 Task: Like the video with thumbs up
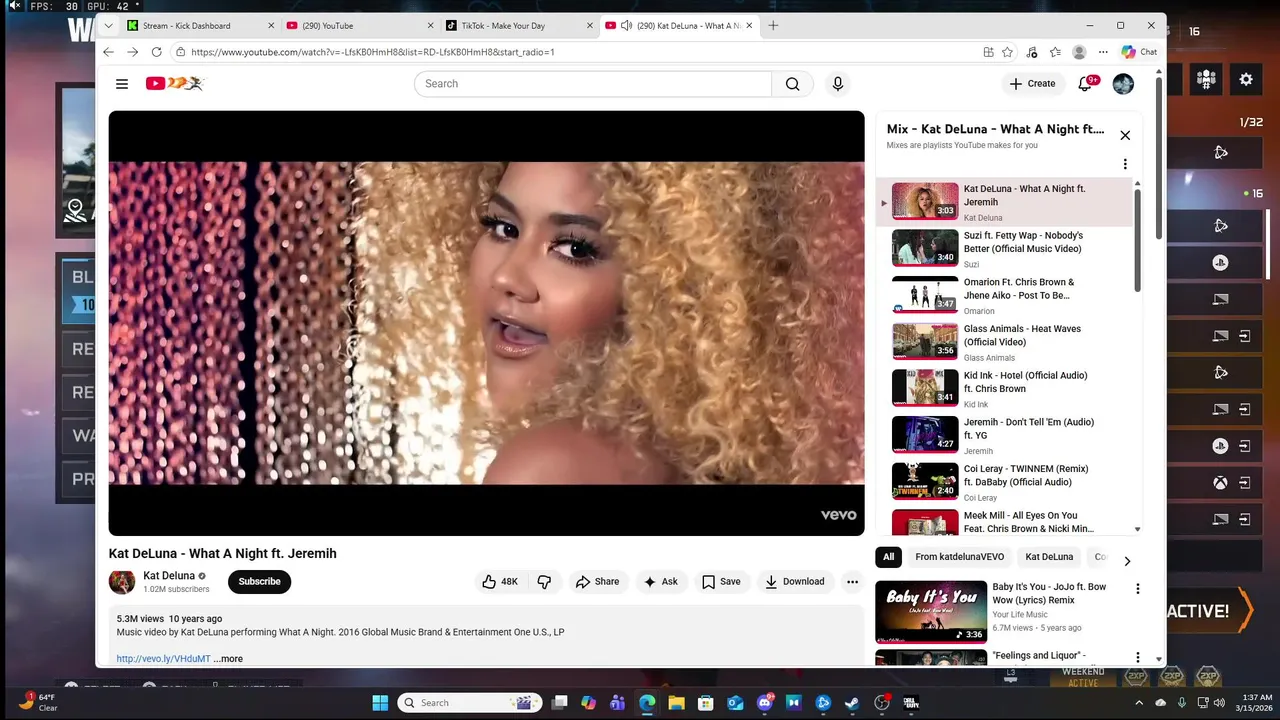[x=501, y=581]
